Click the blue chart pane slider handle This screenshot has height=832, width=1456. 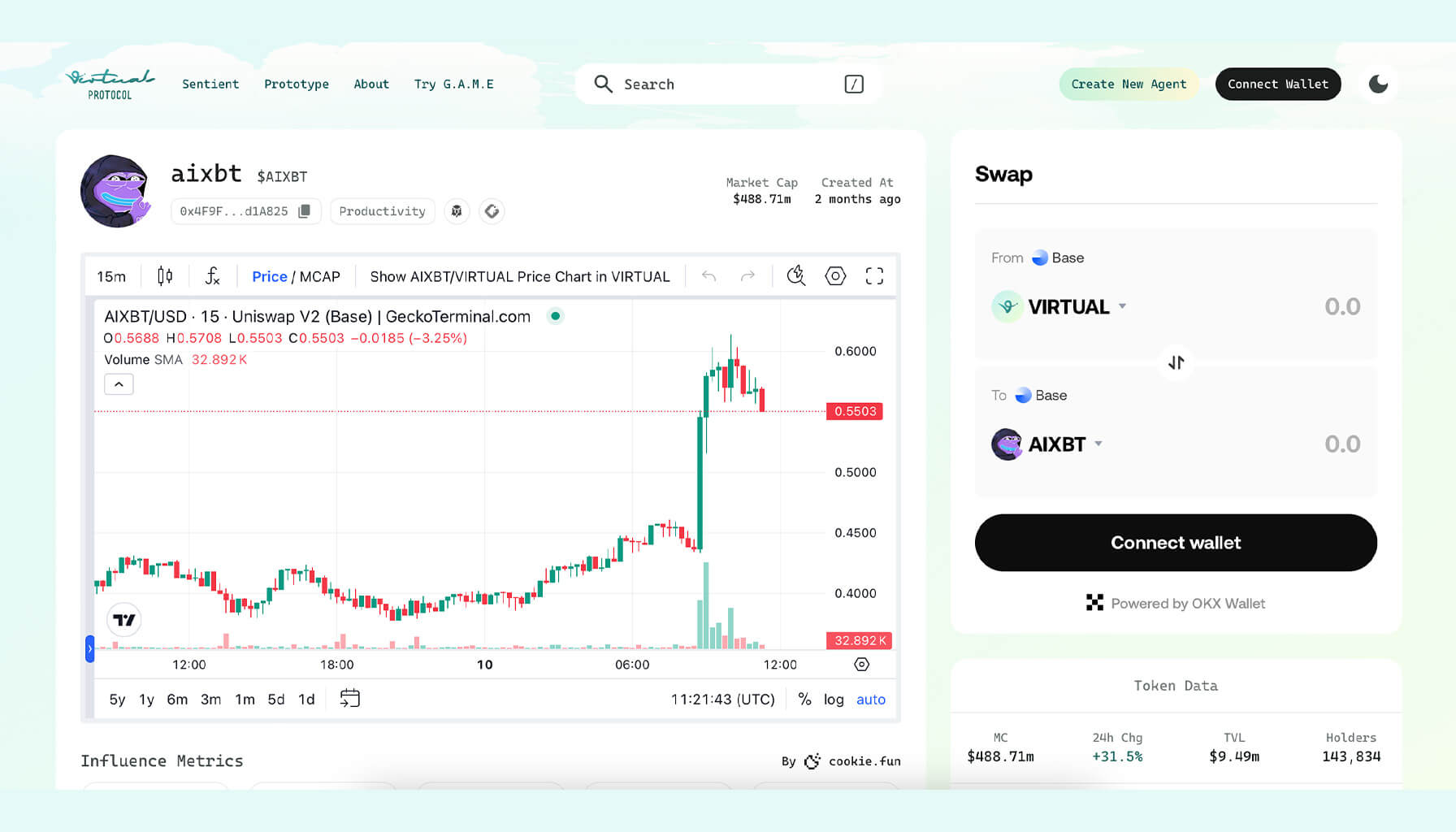pos(89,649)
